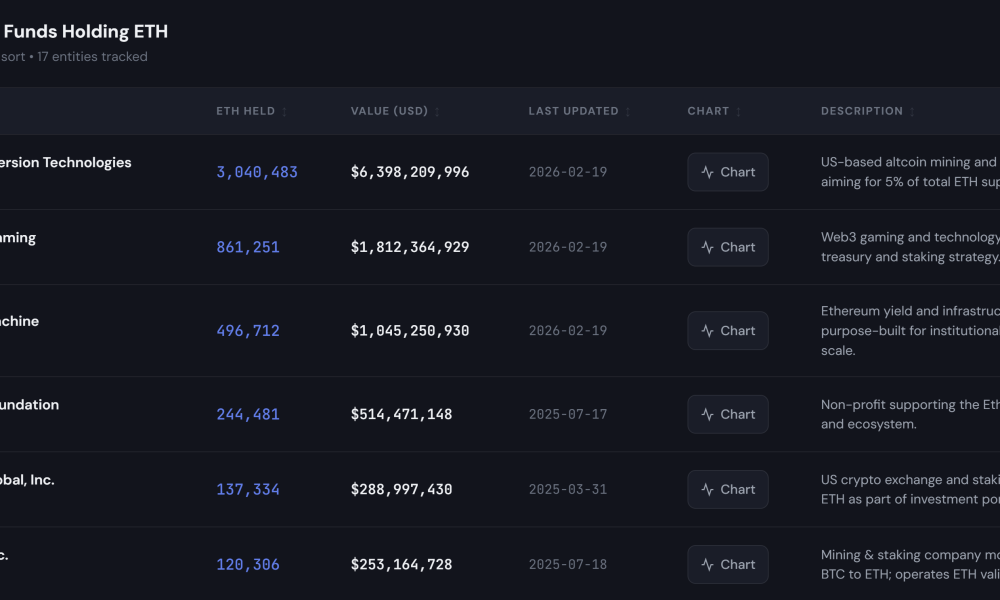The width and height of the screenshot is (1000, 600).
Task: Click the sort icon beside the CHART header
Action: coord(739,111)
